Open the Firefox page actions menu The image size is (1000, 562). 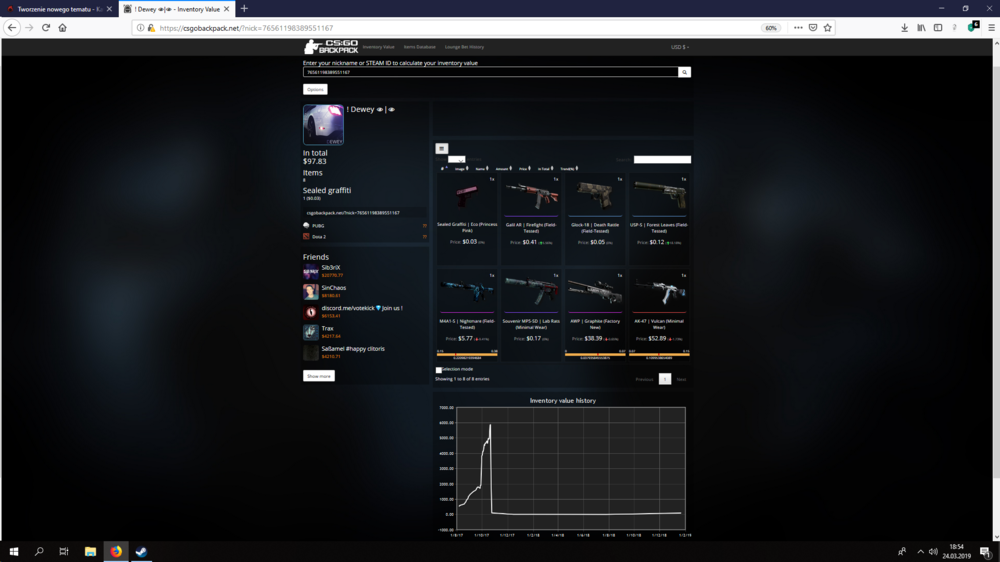tap(798, 27)
